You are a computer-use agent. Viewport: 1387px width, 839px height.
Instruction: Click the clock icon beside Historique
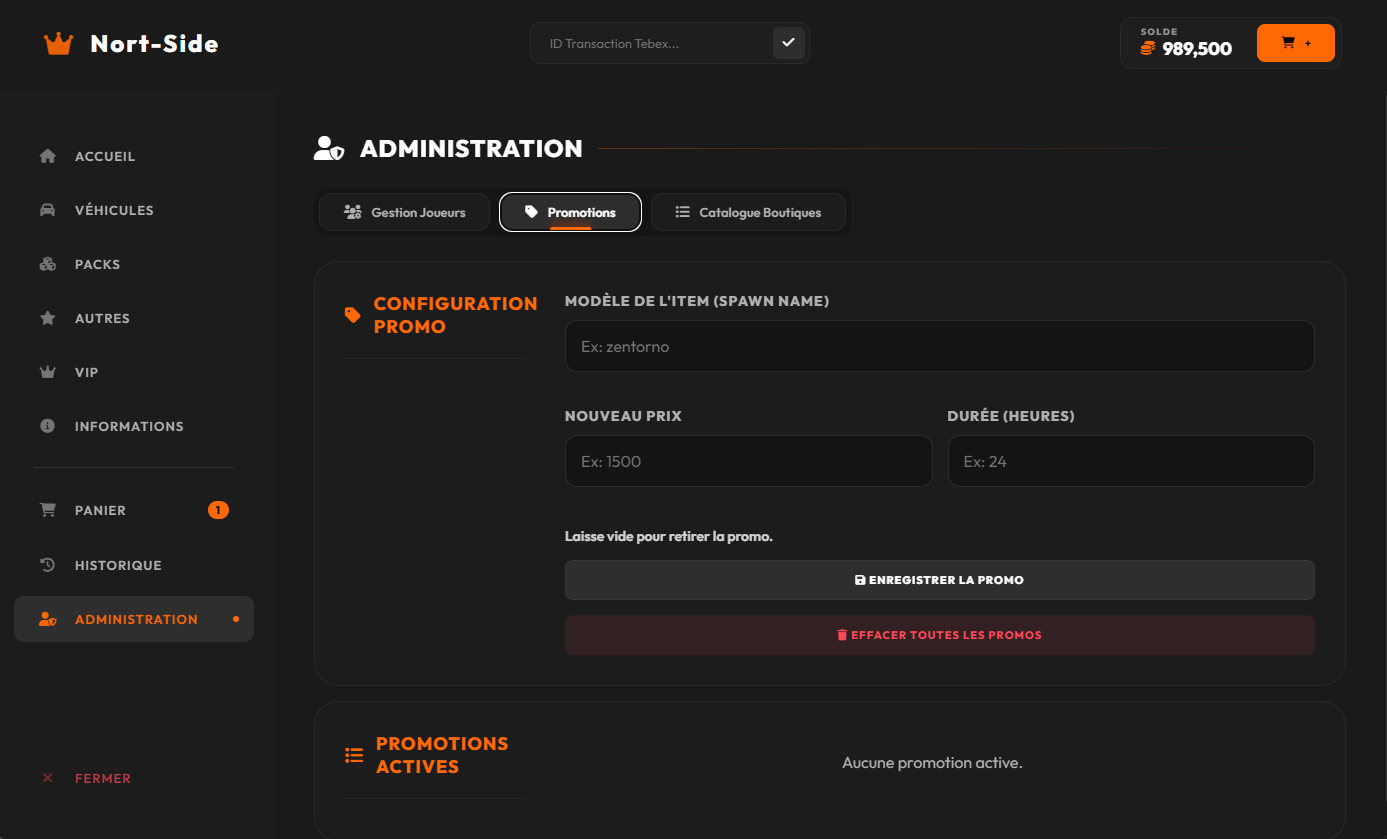click(x=47, y=565)
